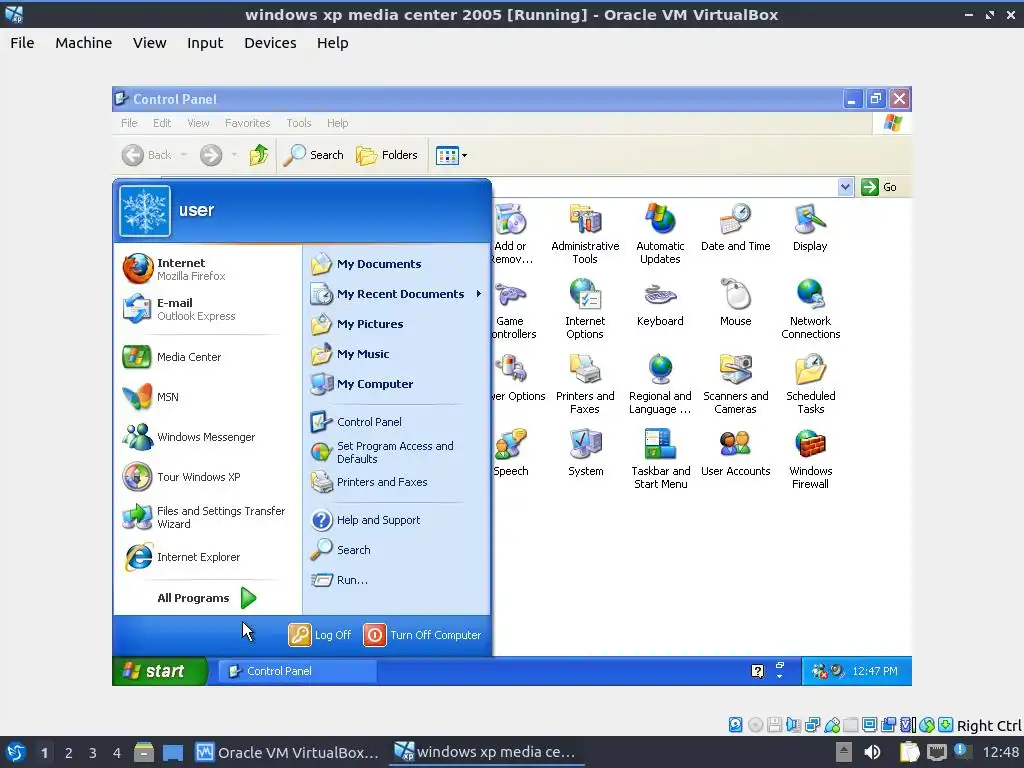Image resolution: width=1024 pixels, height=768 pixels.
Task: Click the Up folder toolbar icon
Action: coord(259,155)
